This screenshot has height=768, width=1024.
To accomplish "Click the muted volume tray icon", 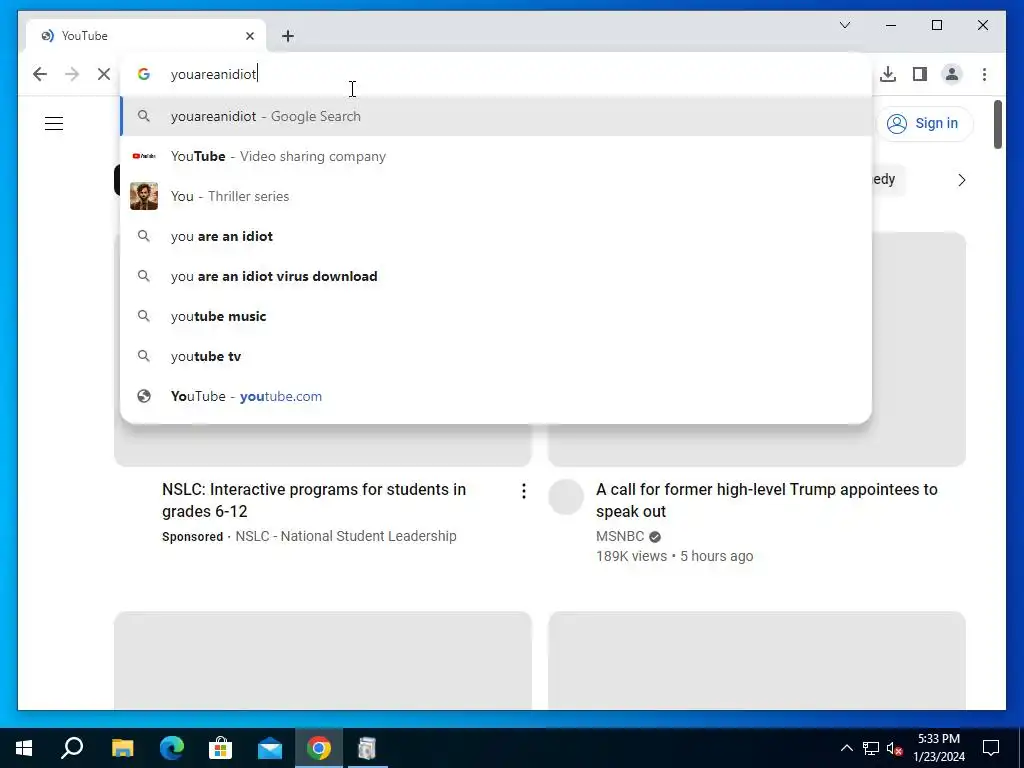I will 895,748.
